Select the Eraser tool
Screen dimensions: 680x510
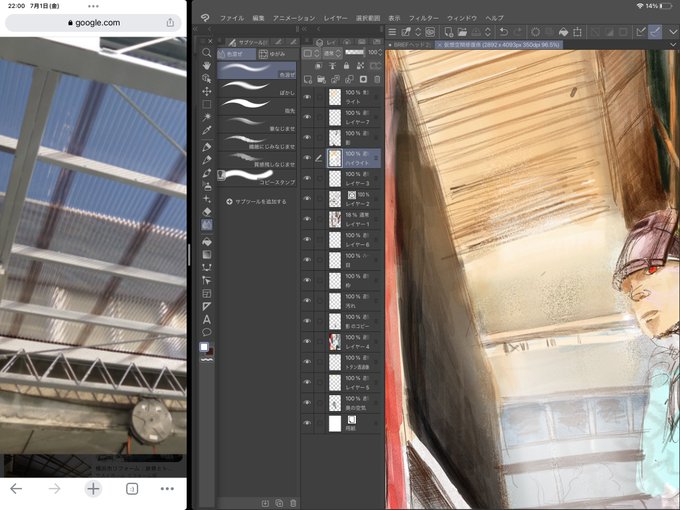pos(206,212)
